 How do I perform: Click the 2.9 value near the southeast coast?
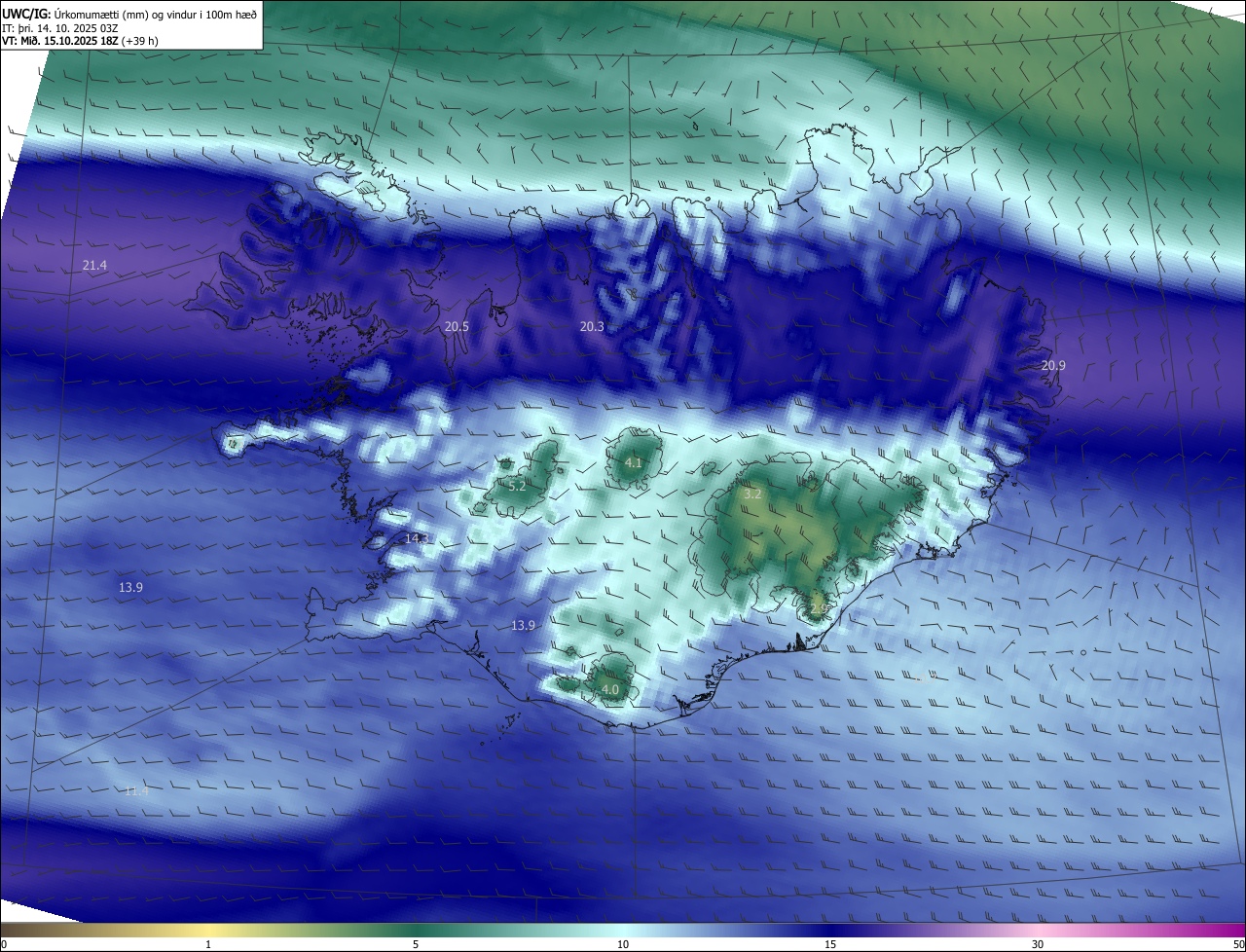pyautogui.click(x=819, y=607)
